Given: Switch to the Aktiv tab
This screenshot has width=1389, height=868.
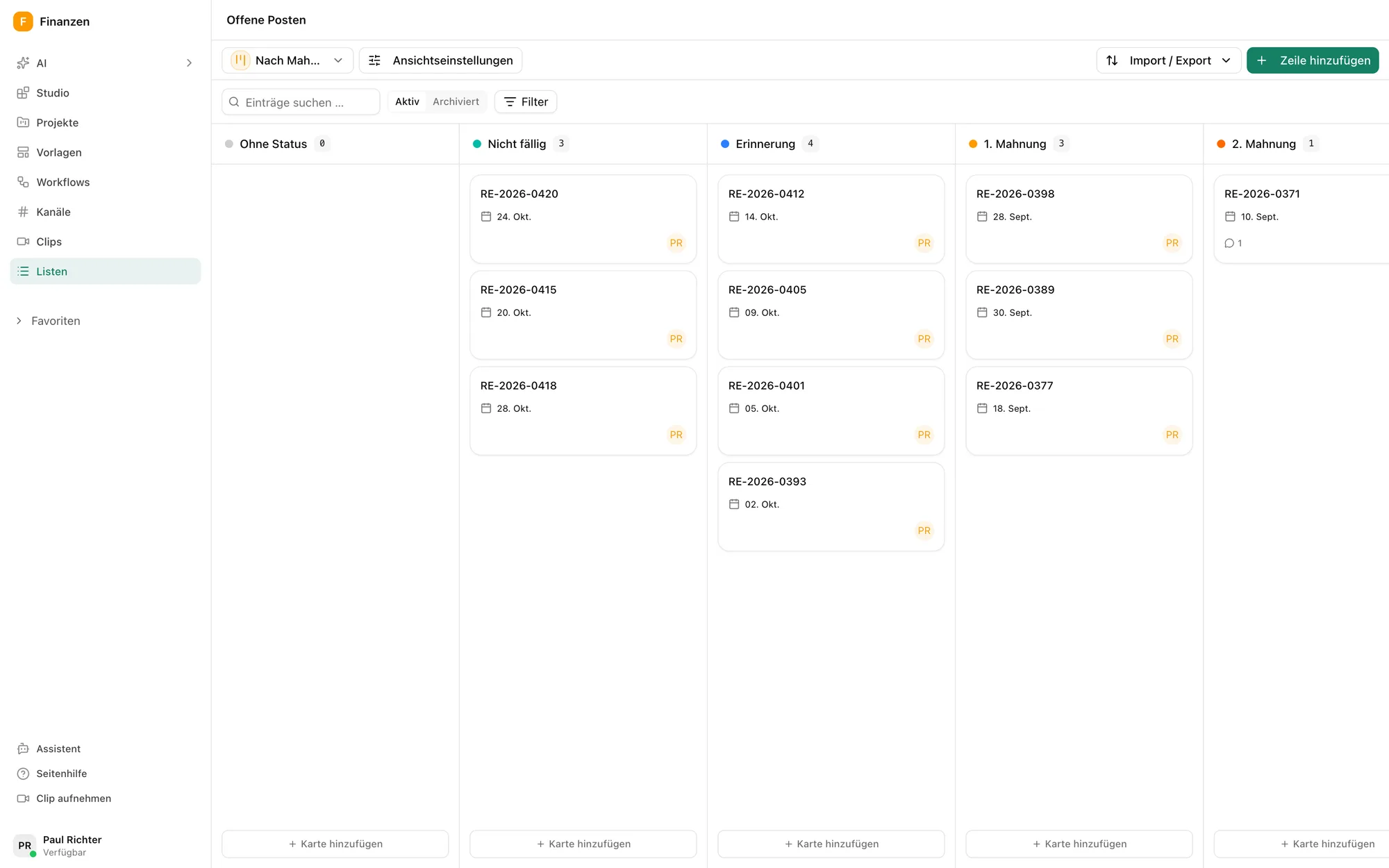Looking at the screenshot, I should 407,101.
